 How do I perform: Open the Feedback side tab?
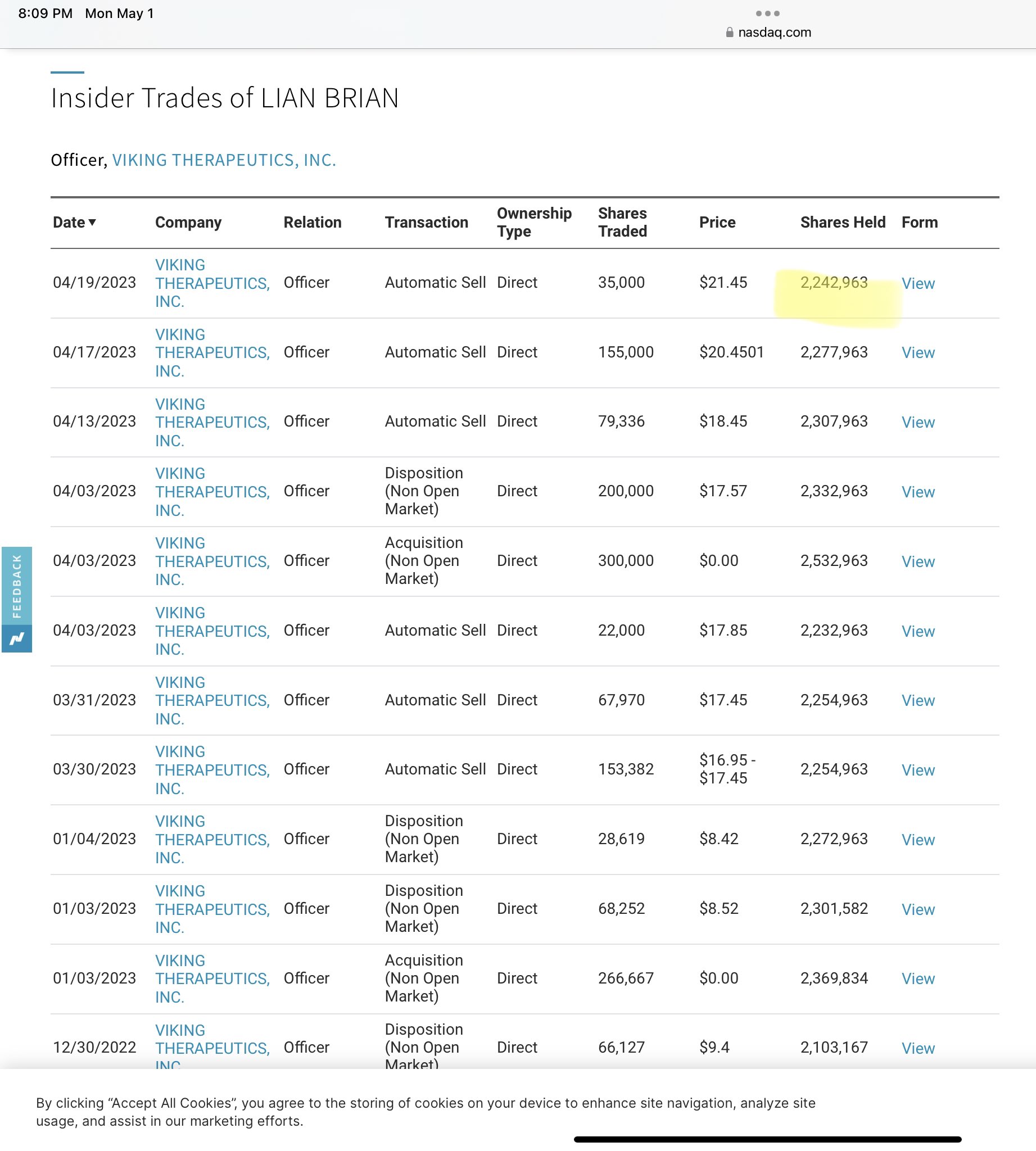coord(16,586)
